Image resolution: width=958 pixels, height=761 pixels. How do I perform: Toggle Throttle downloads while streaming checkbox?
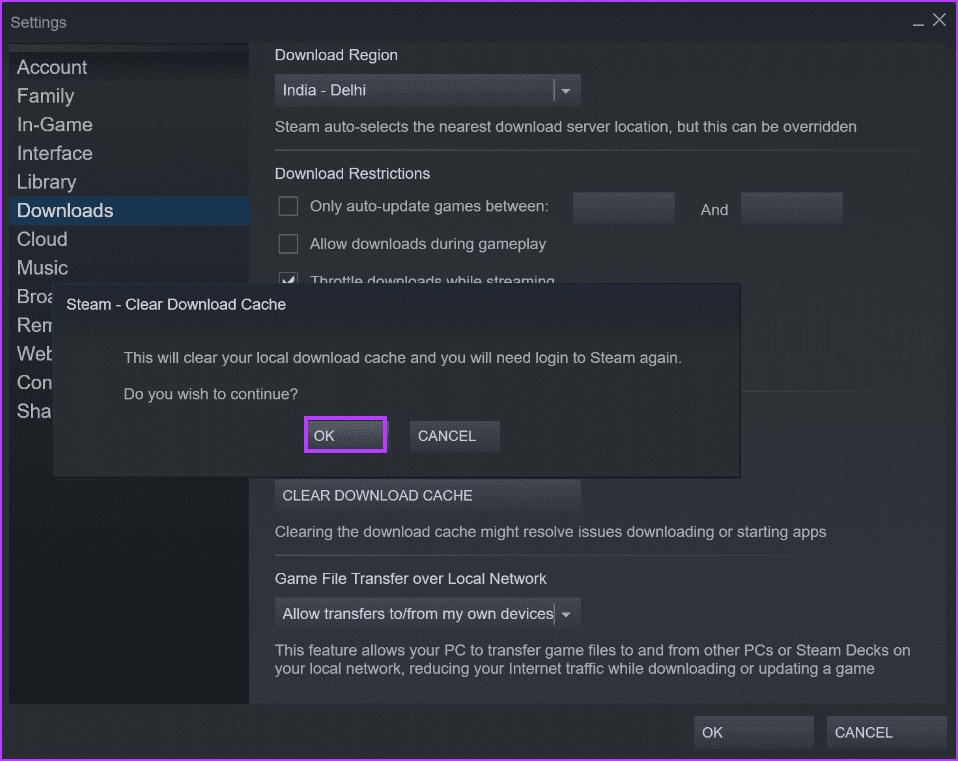click(x=288, y=278)
